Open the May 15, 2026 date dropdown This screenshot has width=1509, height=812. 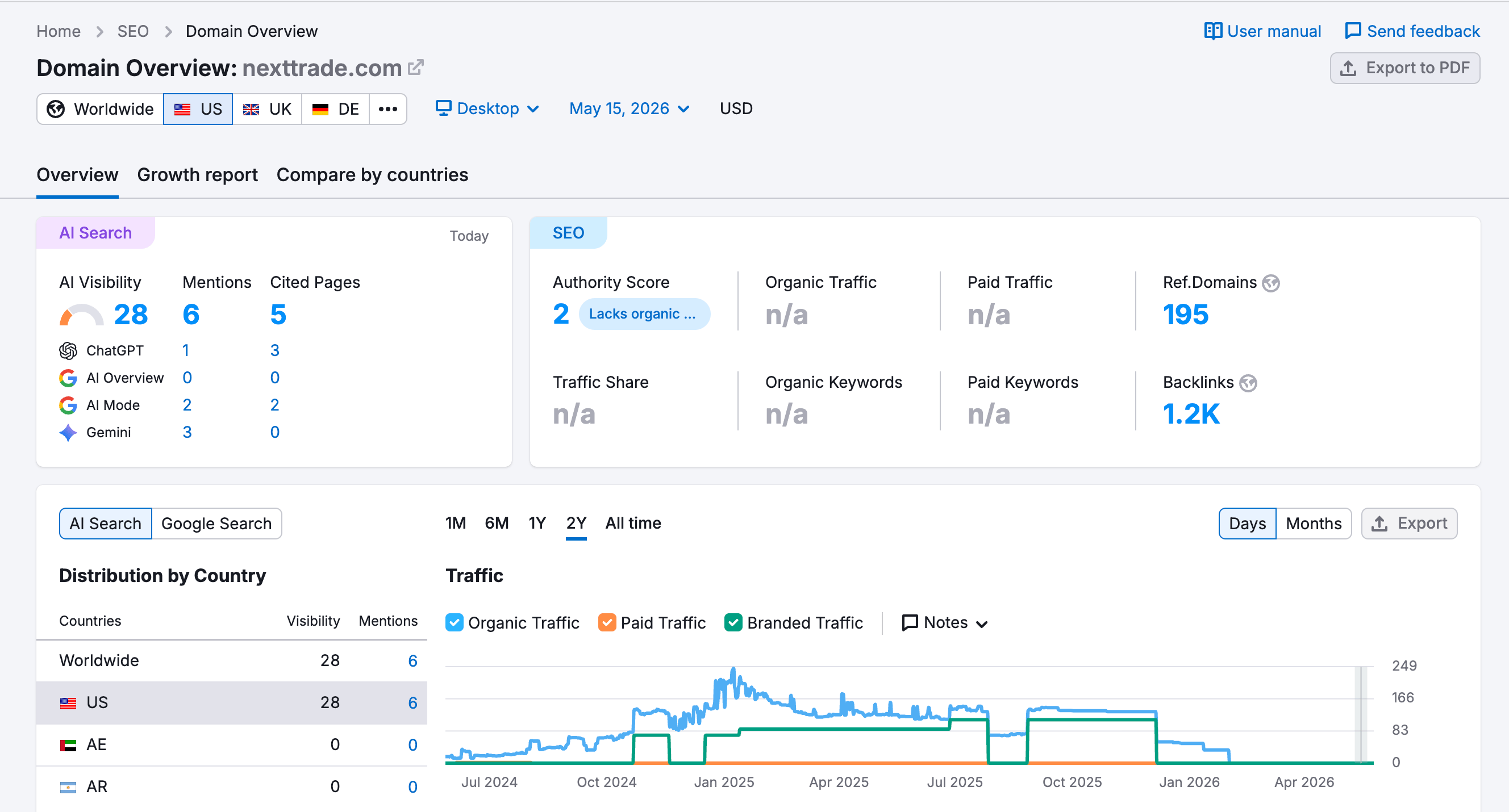629,109
